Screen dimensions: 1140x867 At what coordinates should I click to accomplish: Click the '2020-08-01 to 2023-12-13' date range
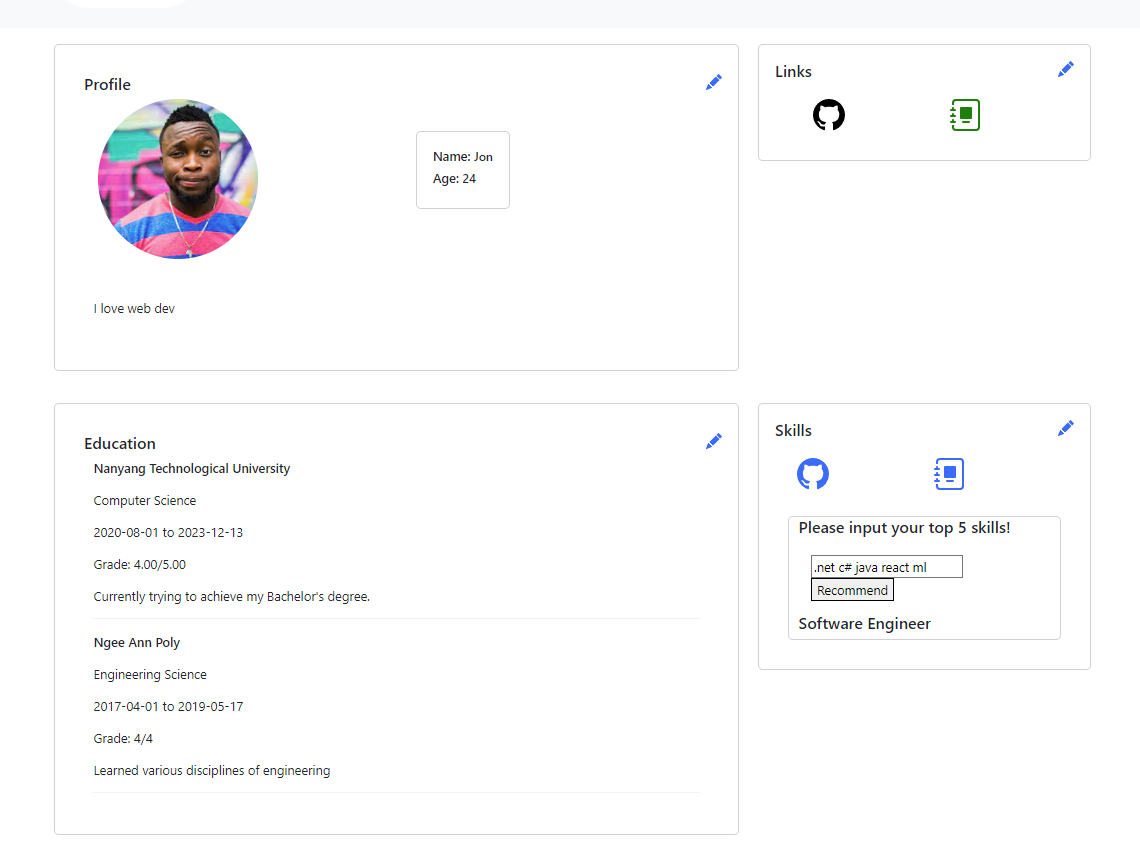[168, 533]
